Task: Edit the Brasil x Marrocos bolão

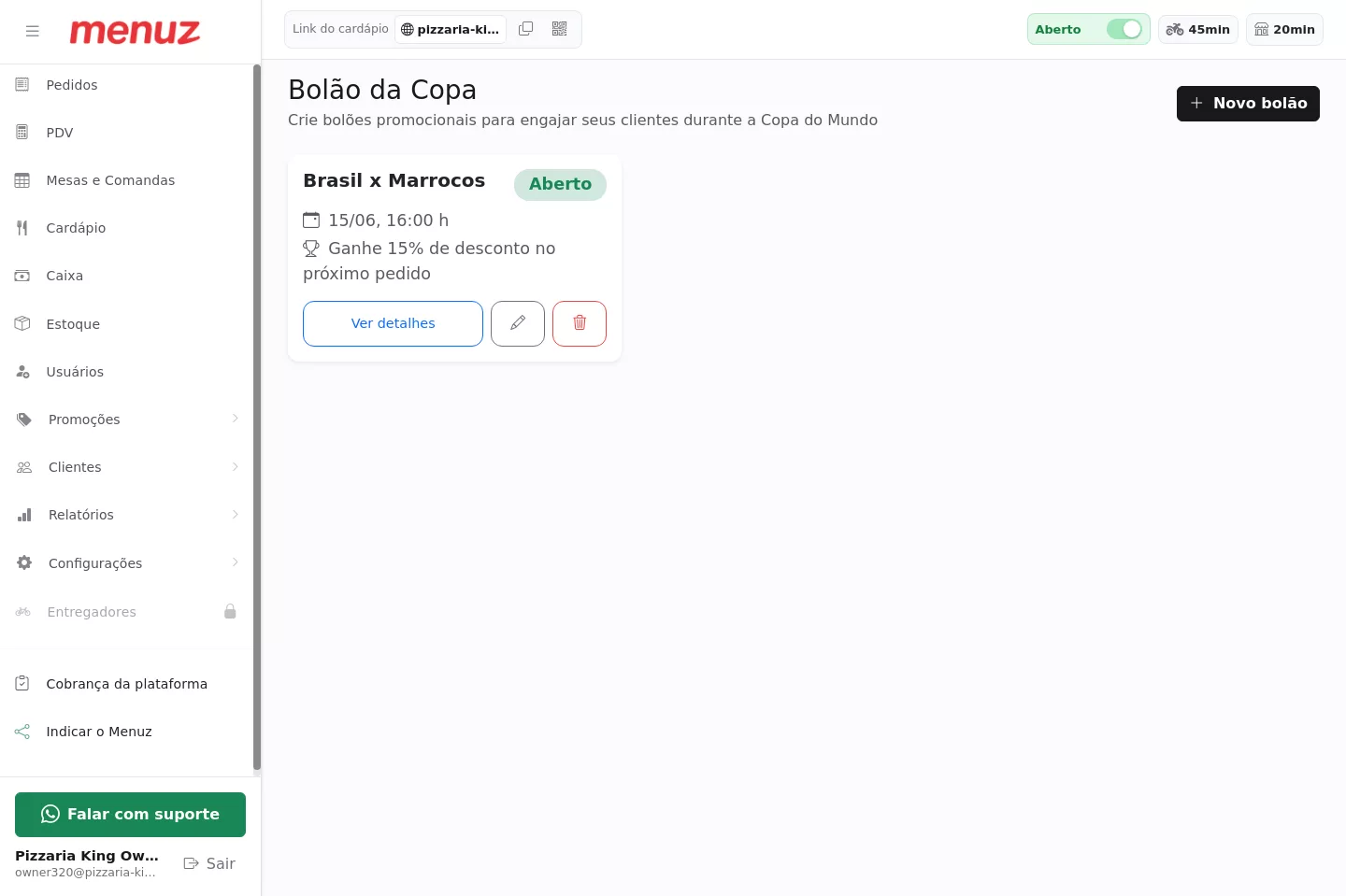Action: point(518,323)
